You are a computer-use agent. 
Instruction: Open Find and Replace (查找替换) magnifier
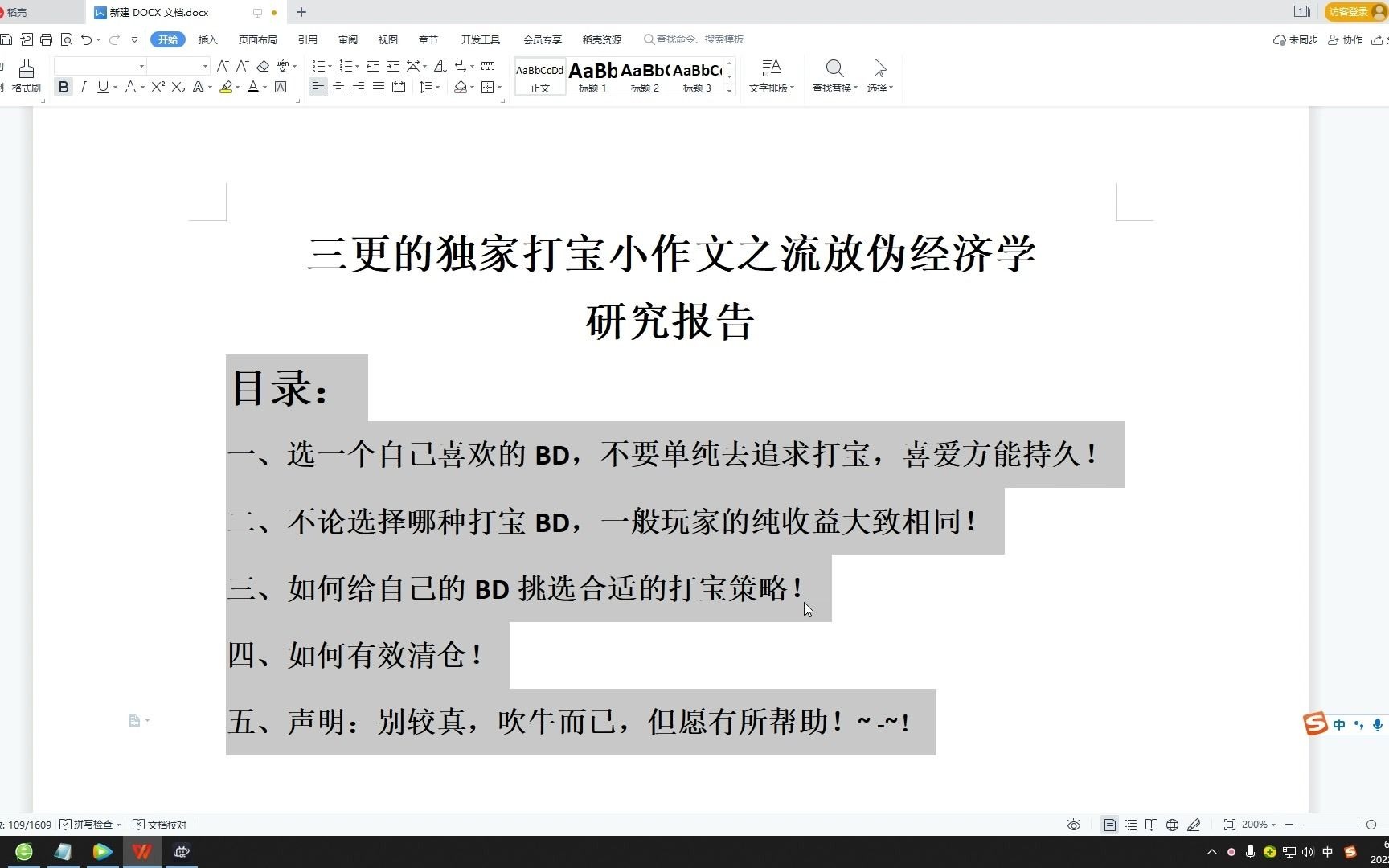click(834, 68)
